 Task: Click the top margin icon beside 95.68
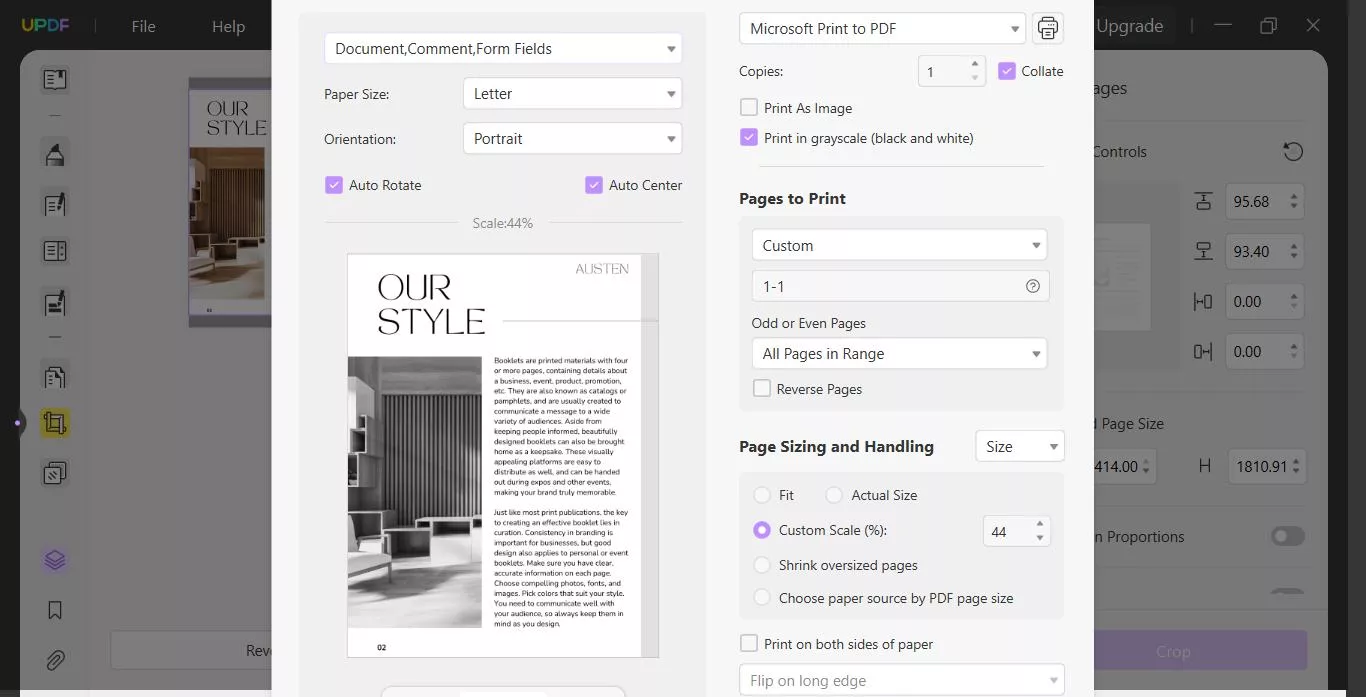pyautogui.click(x=1203, y=202)
